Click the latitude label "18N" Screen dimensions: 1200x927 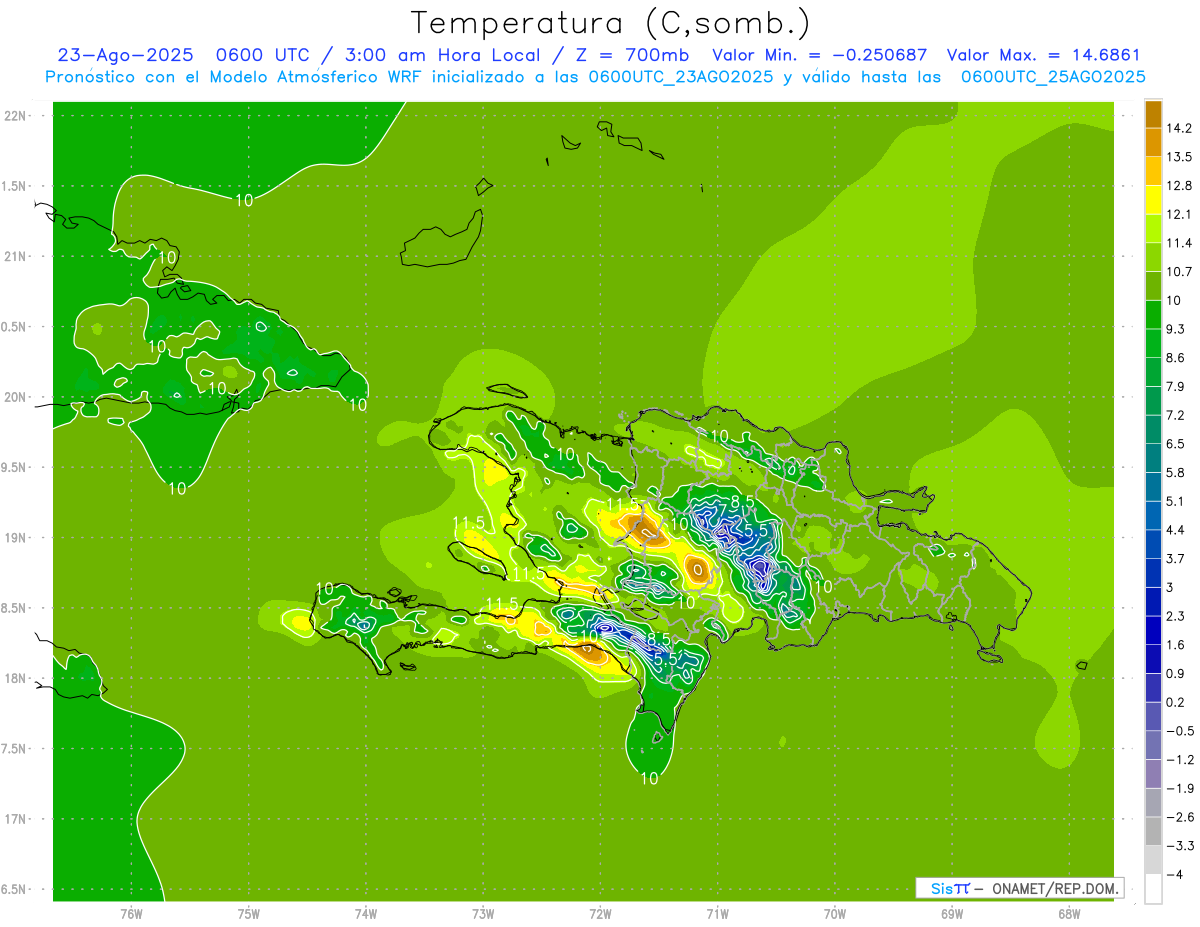[16, 679]
